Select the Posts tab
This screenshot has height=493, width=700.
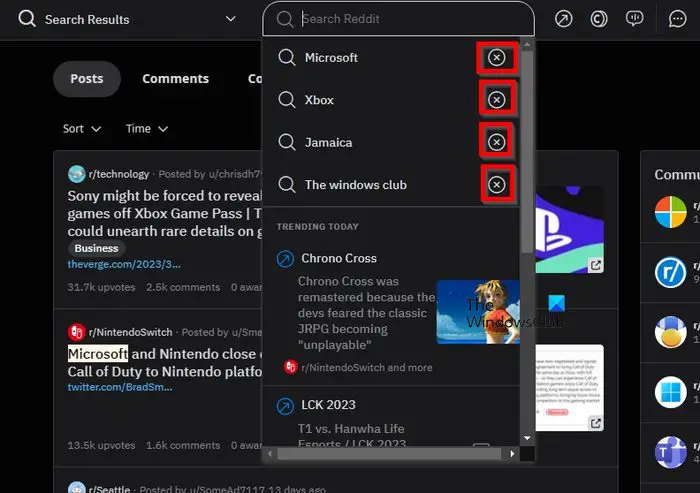point(87,79)
